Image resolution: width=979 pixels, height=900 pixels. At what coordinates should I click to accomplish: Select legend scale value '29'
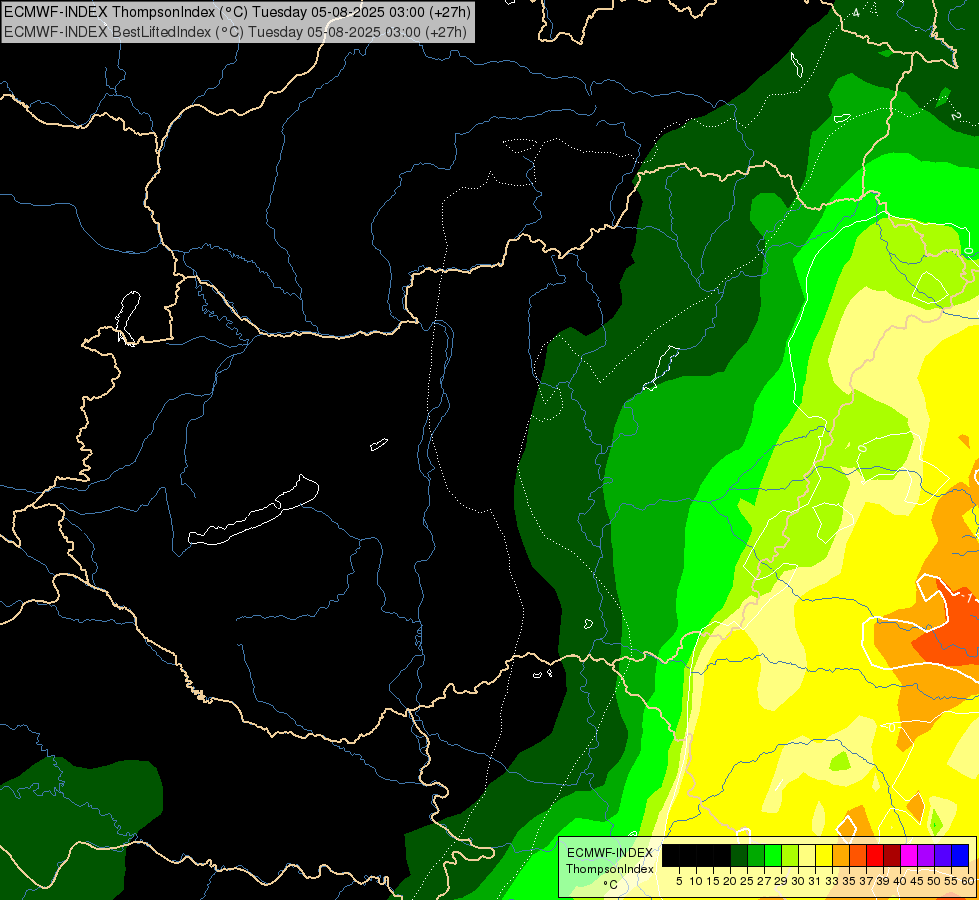click(781, 881)
